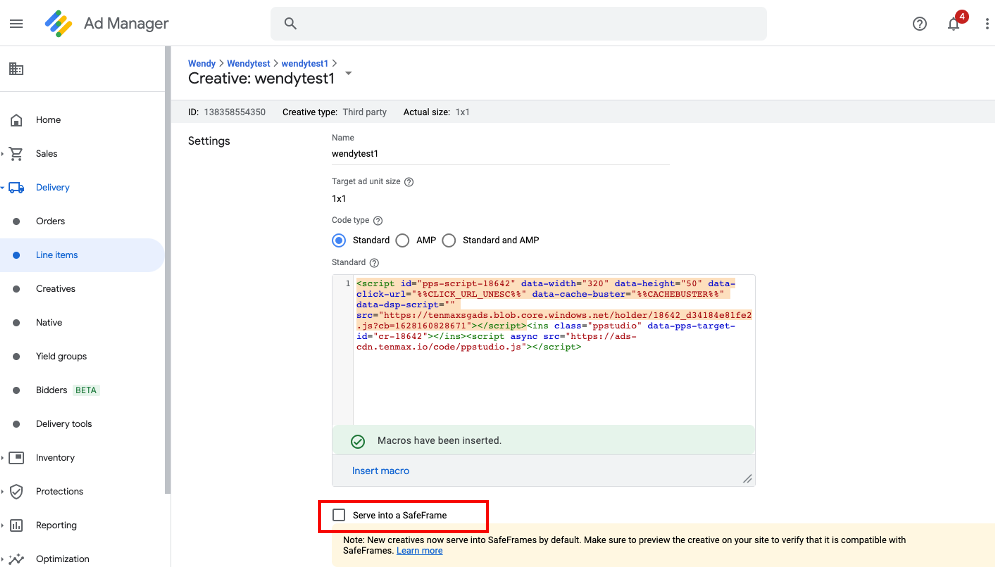The image size is (995, 570).
Task: Click help icon beside Target ad unit size
Action: (x=409, y=182)
